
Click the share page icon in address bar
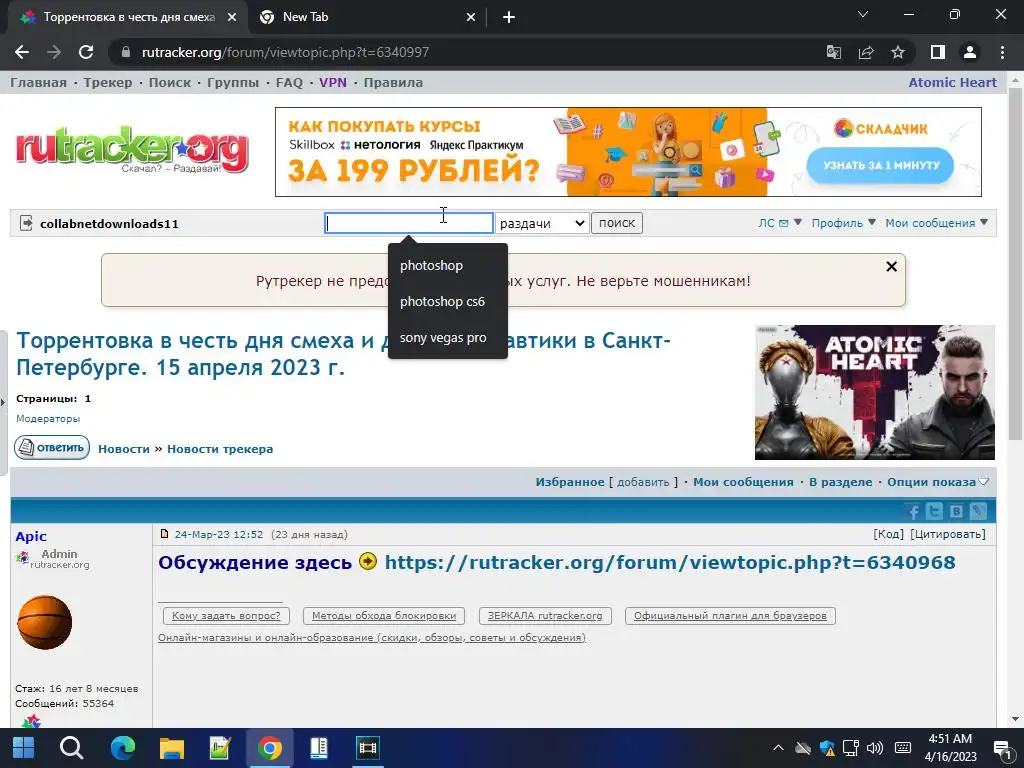[x=866, y=52]
